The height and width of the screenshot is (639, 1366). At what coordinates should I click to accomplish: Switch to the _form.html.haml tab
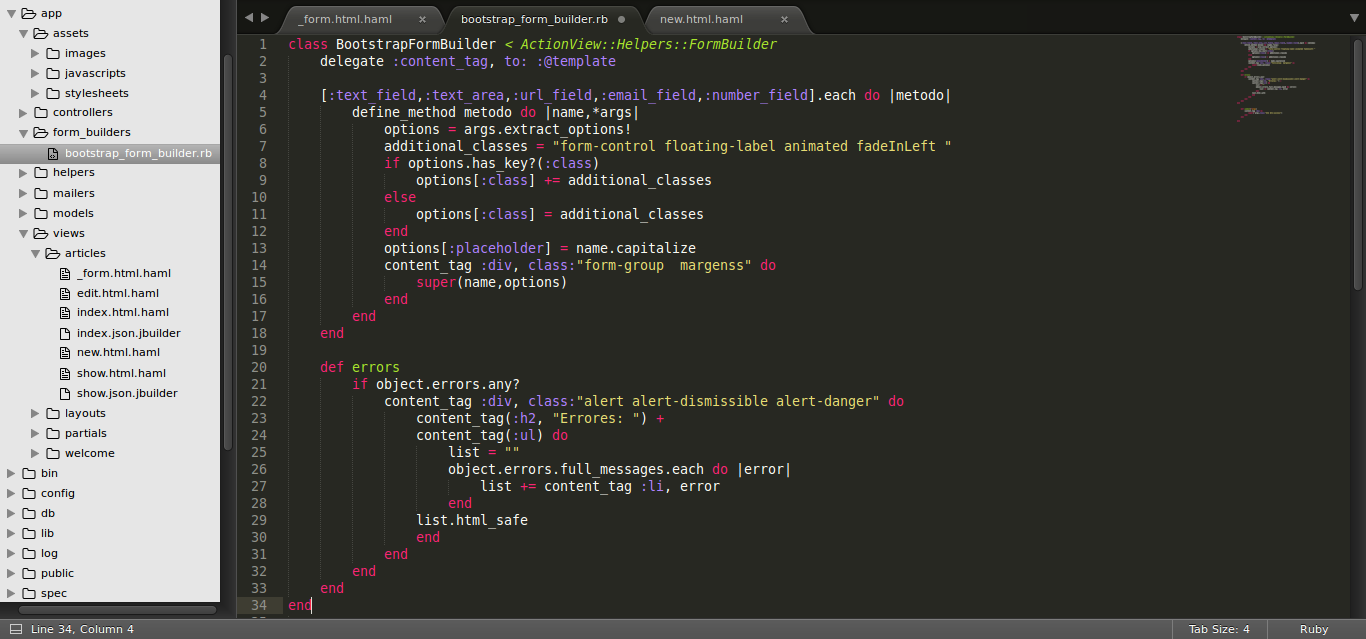click(x=350, y=18)
